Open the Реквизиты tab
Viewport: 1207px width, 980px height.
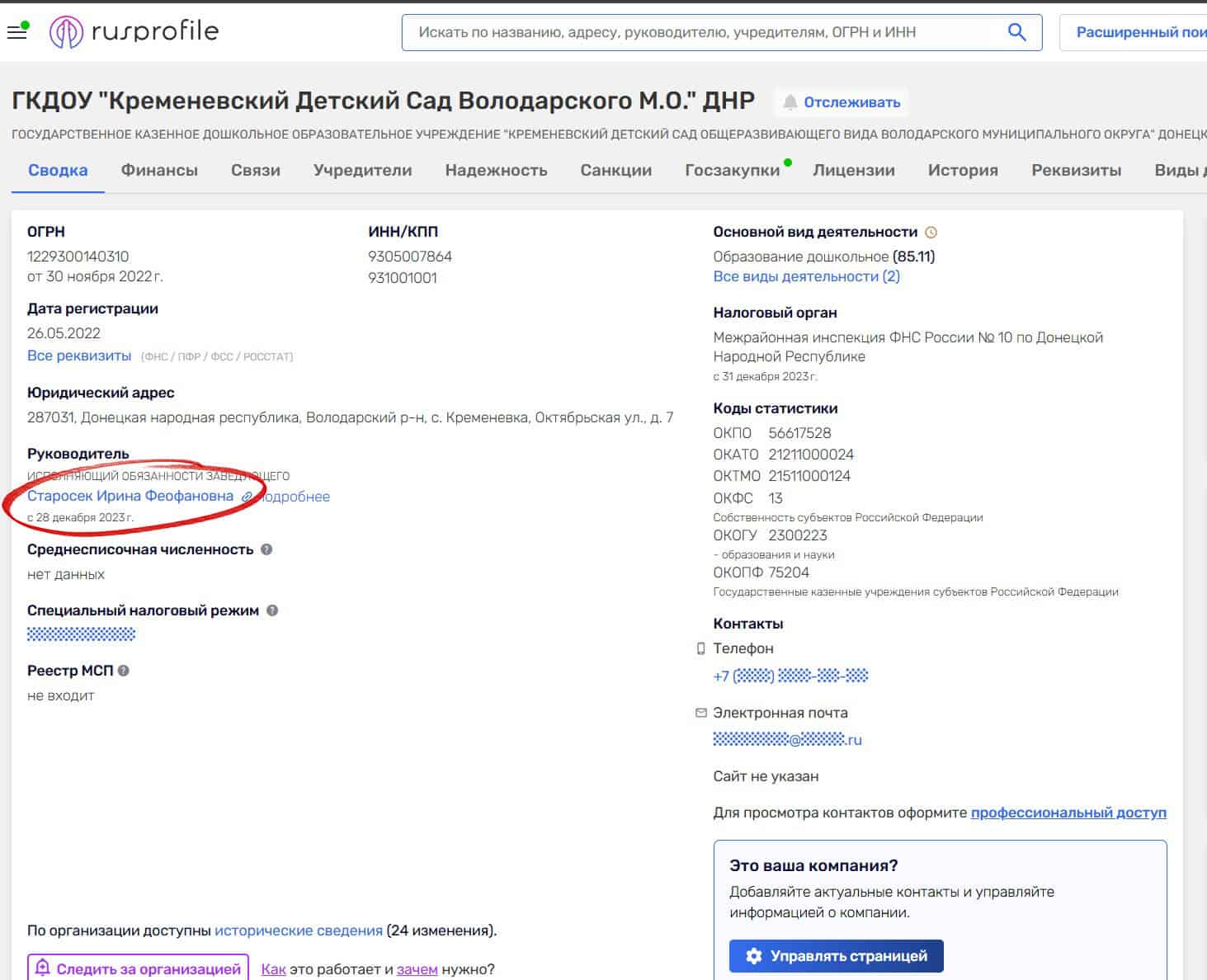[1077, 170]
